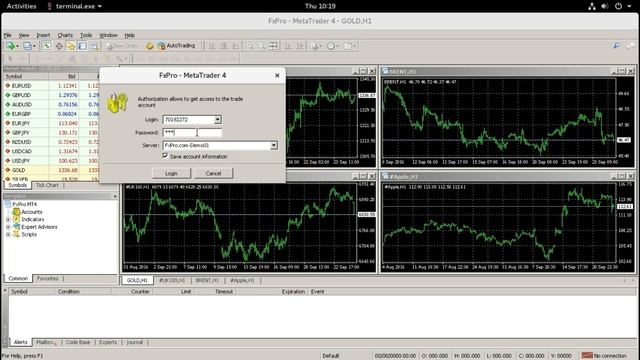The width and height of the screenshot is (640, 360).
Task: Open the Insert menu
Action: click(x=43, y=36)
